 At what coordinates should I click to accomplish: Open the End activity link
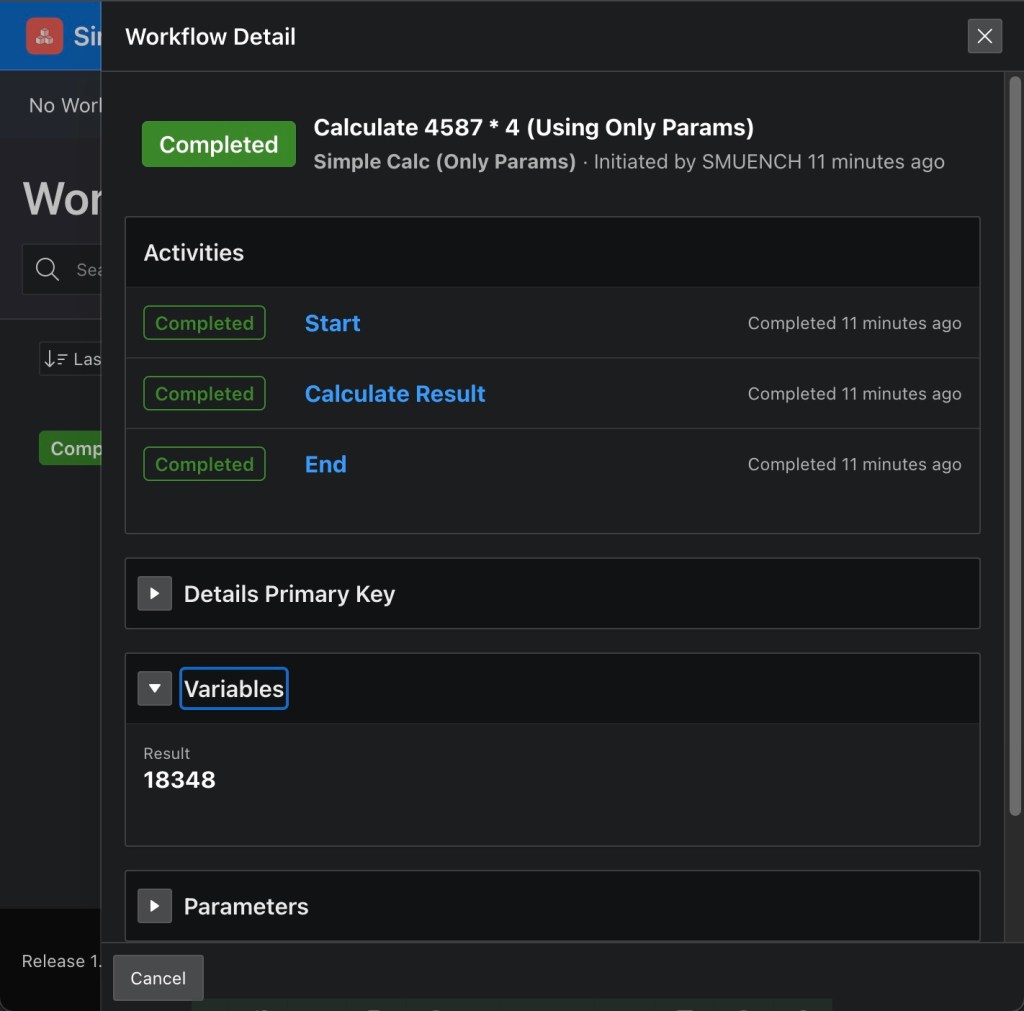325,463
